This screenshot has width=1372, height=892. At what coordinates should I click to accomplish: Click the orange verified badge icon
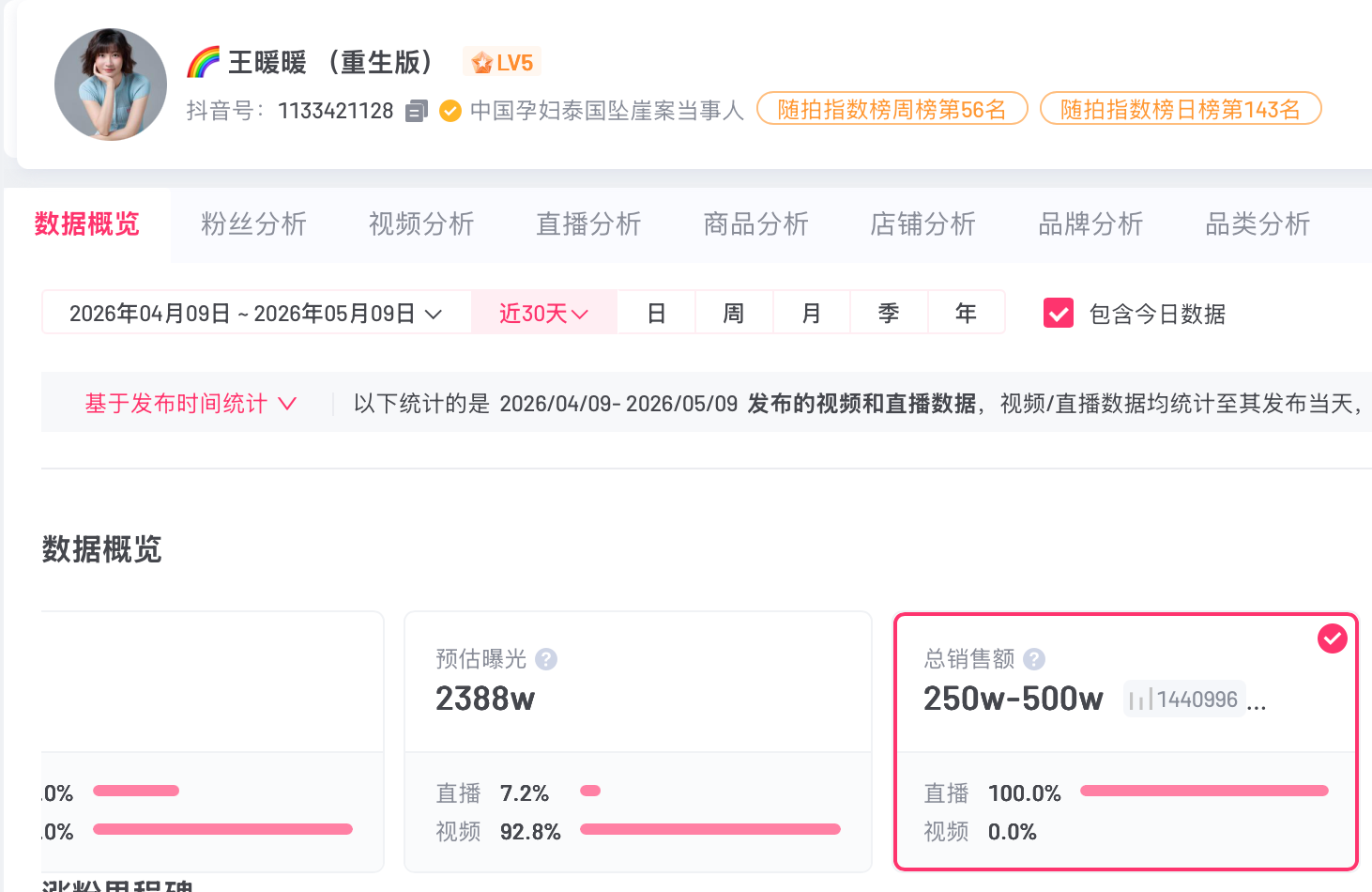(x=450, y=111)
